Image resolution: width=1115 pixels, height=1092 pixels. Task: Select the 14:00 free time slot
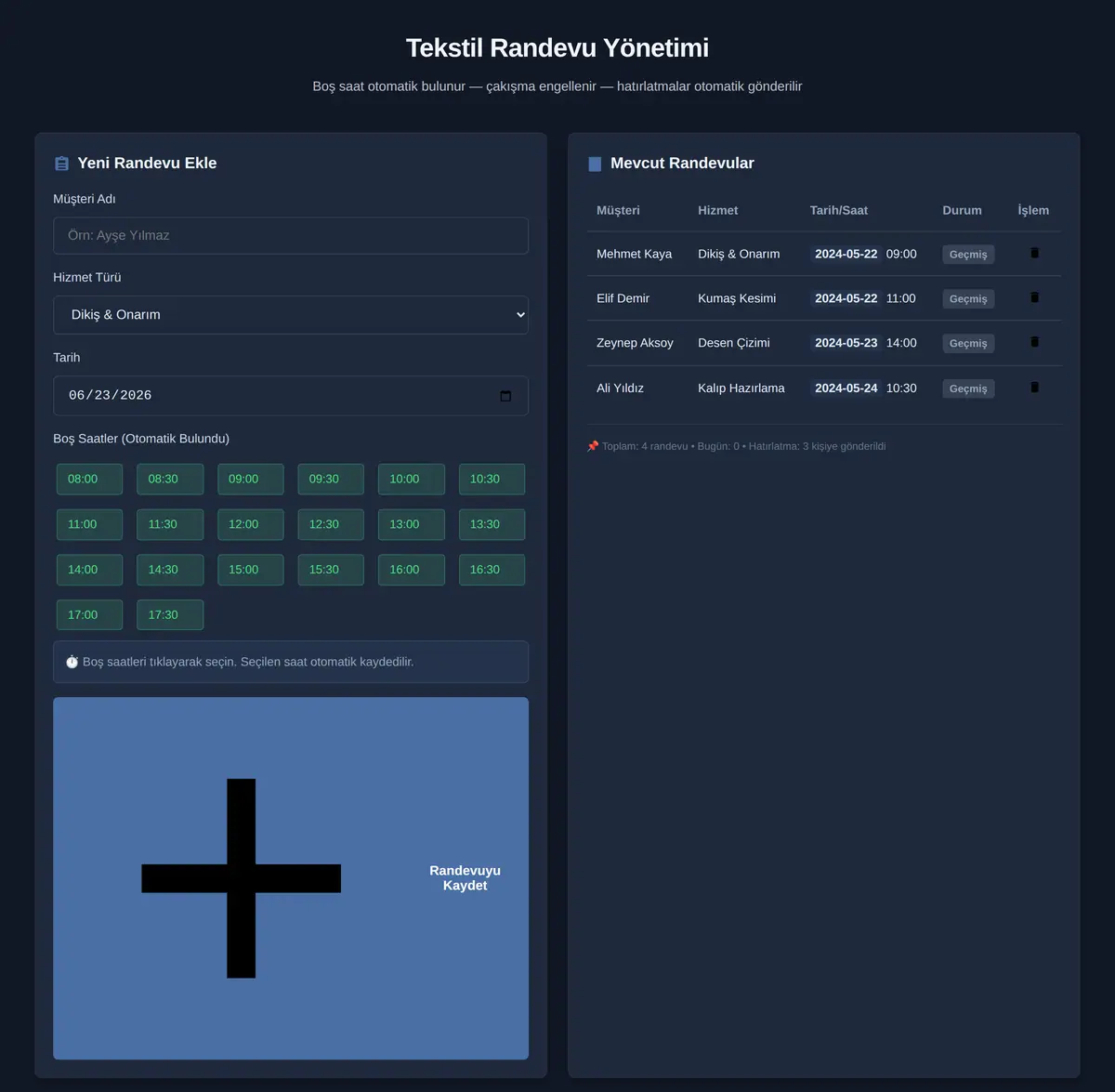point(89,570)
